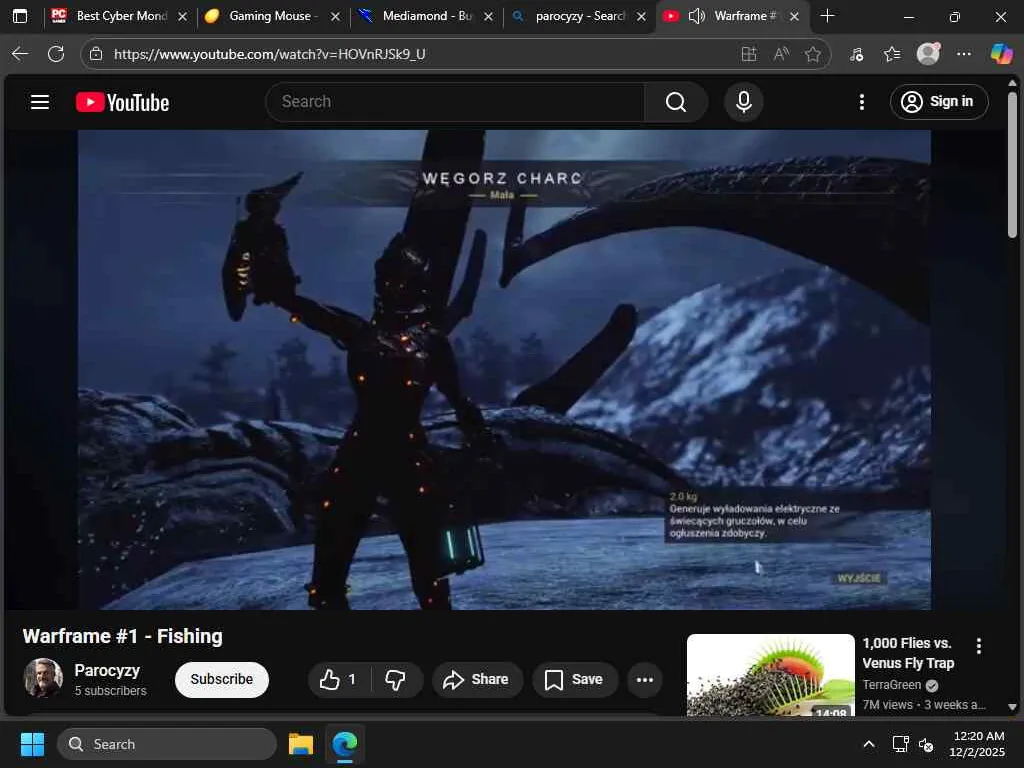
Task: Add this page to favorites star
Action: [x=812, y=54]
